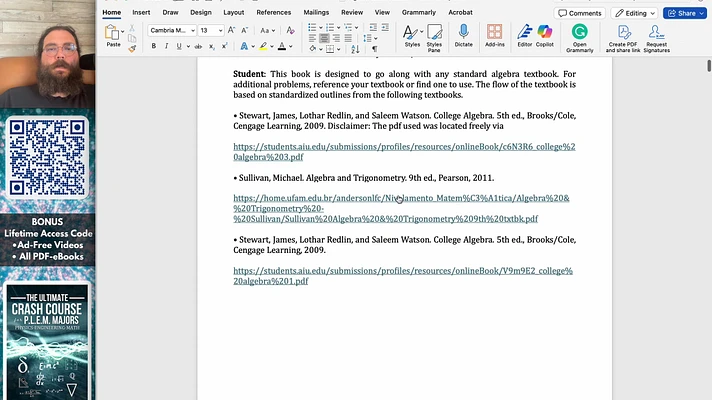Toggle center text alignment
Screen dimensions: 712x400
(324, 39)
